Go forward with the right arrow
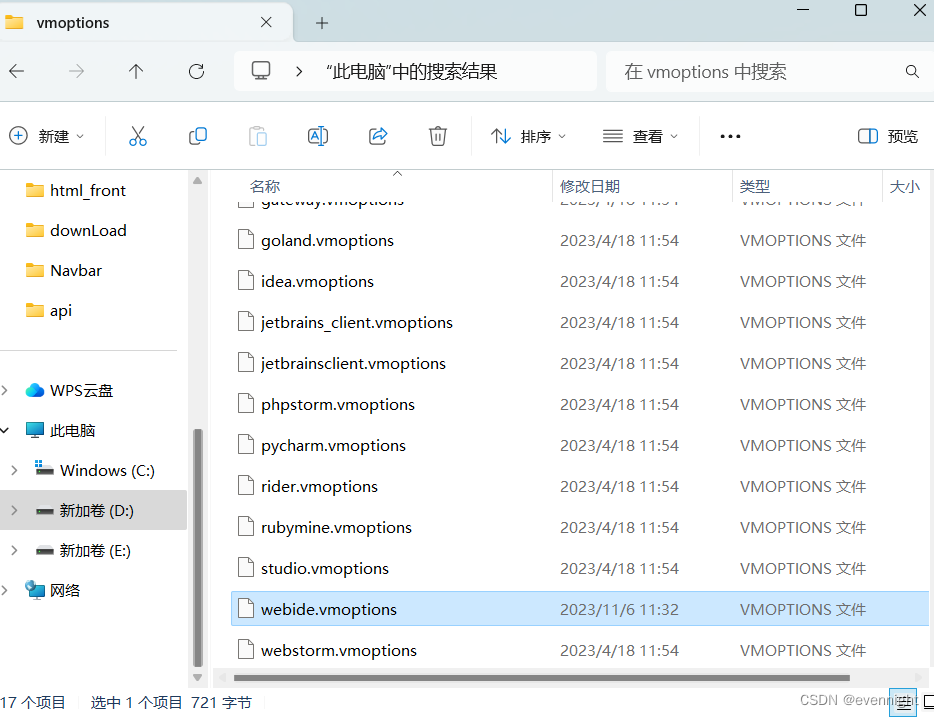This screenshot has height=717, width=934. point(76,71)
